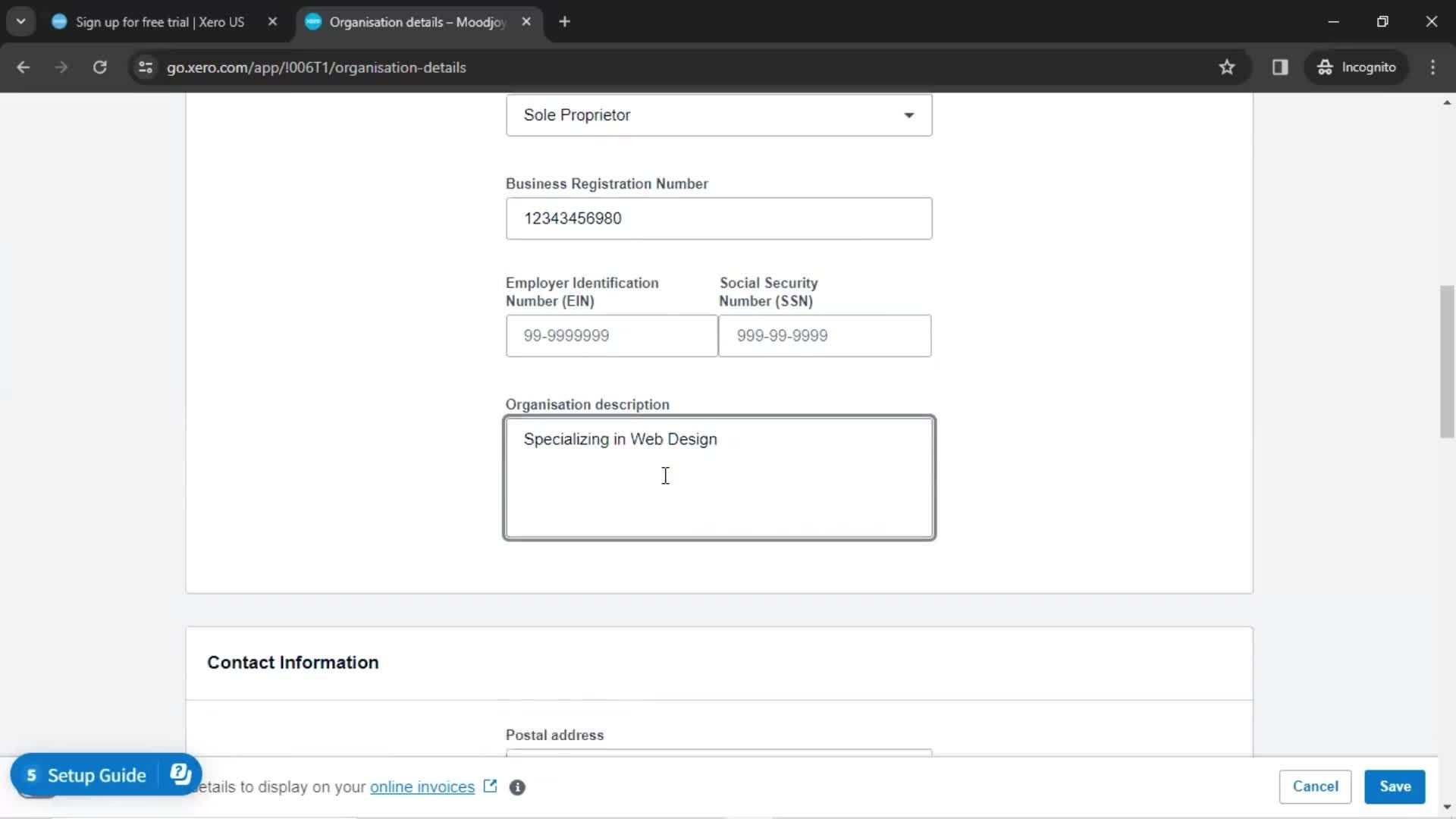Viewport: 1456px width, 819px height.
Task: Click the Business Registration Number field
Action: click(x=719, y=218)
